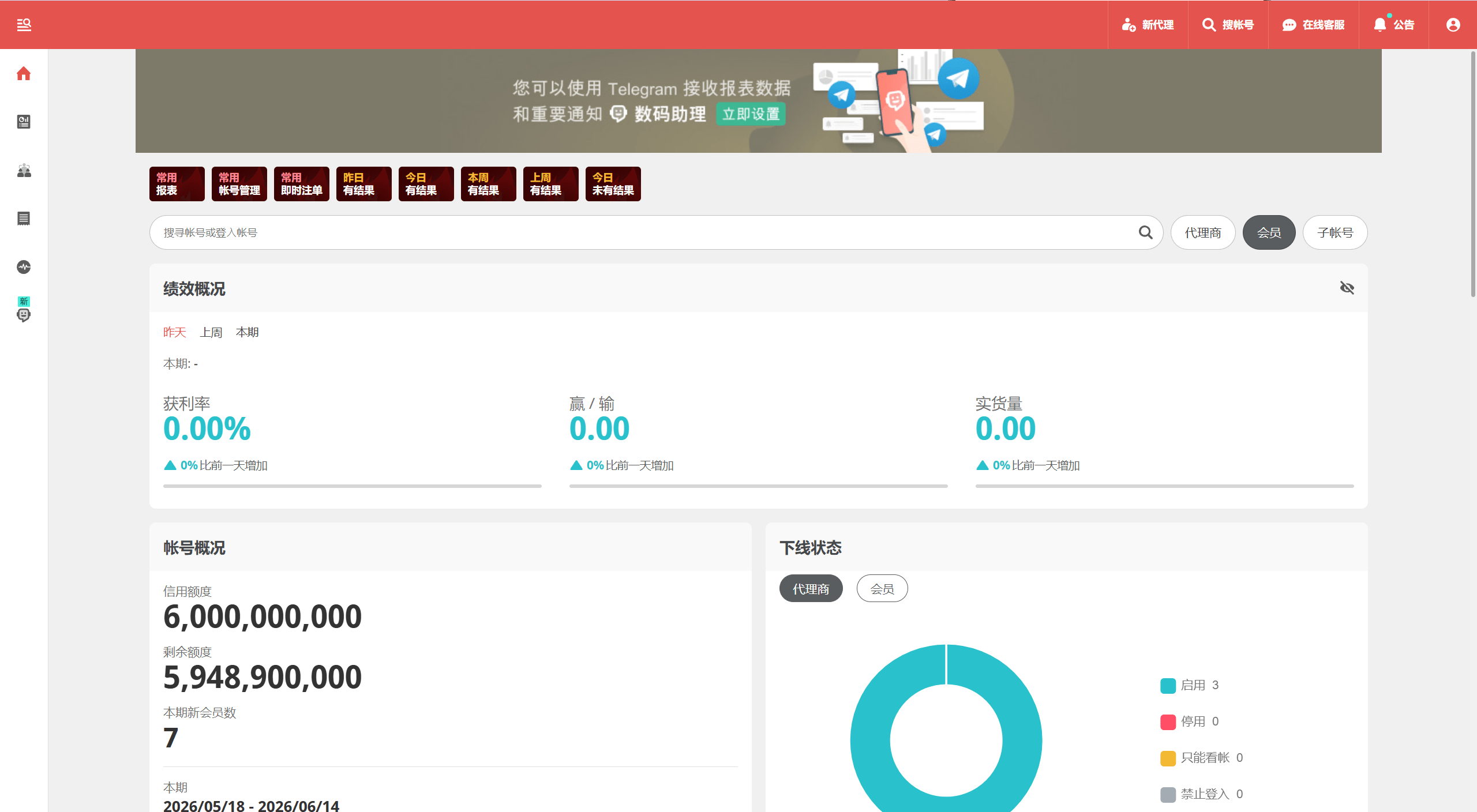Click the magnifier icon in search box
The height and width of the screenshot is (812, 1477).
pyautogui.click(x=1145, y=232)
